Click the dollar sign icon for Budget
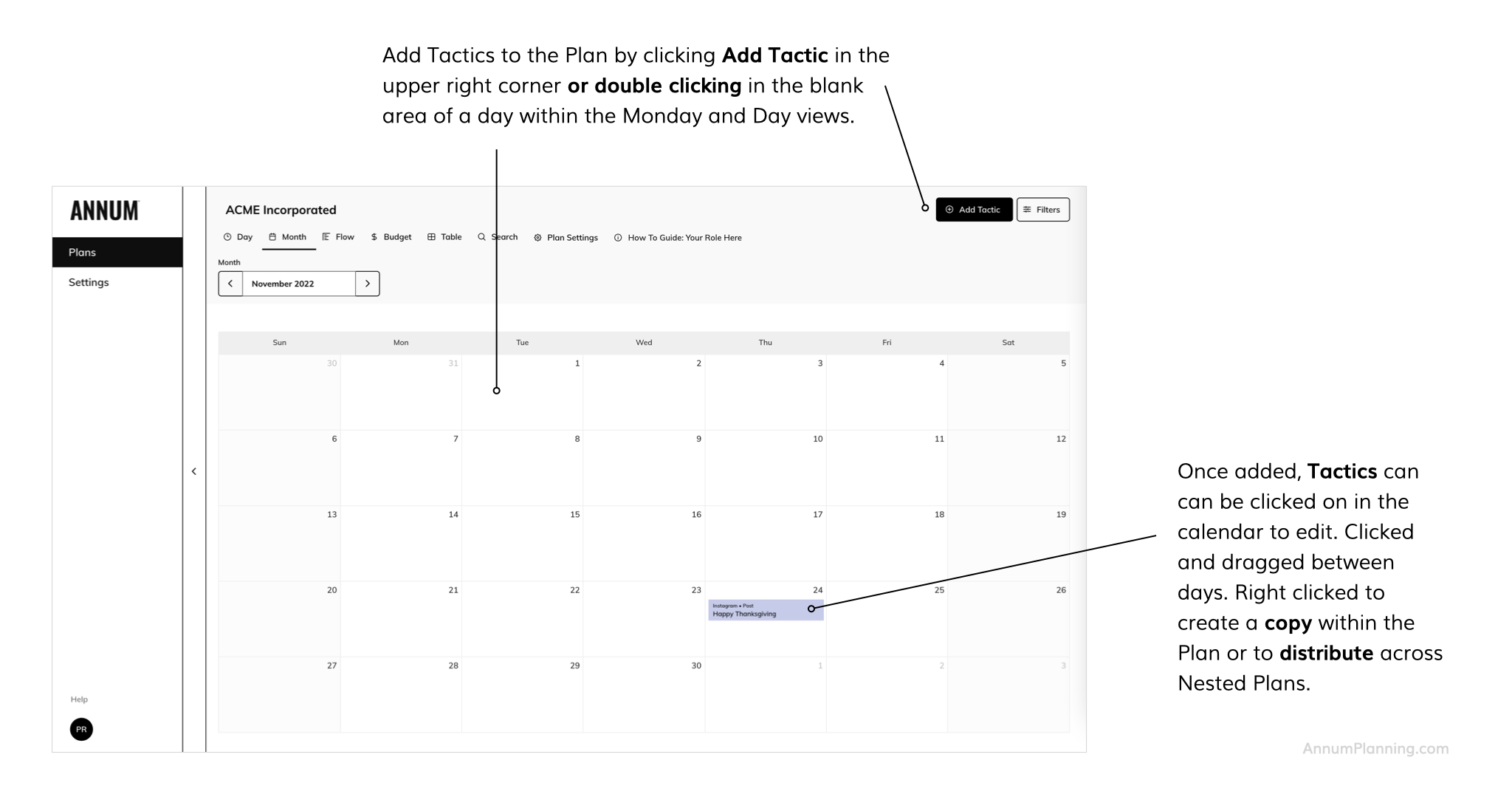The image size is (1512, 811). click(x=373, y=237)
